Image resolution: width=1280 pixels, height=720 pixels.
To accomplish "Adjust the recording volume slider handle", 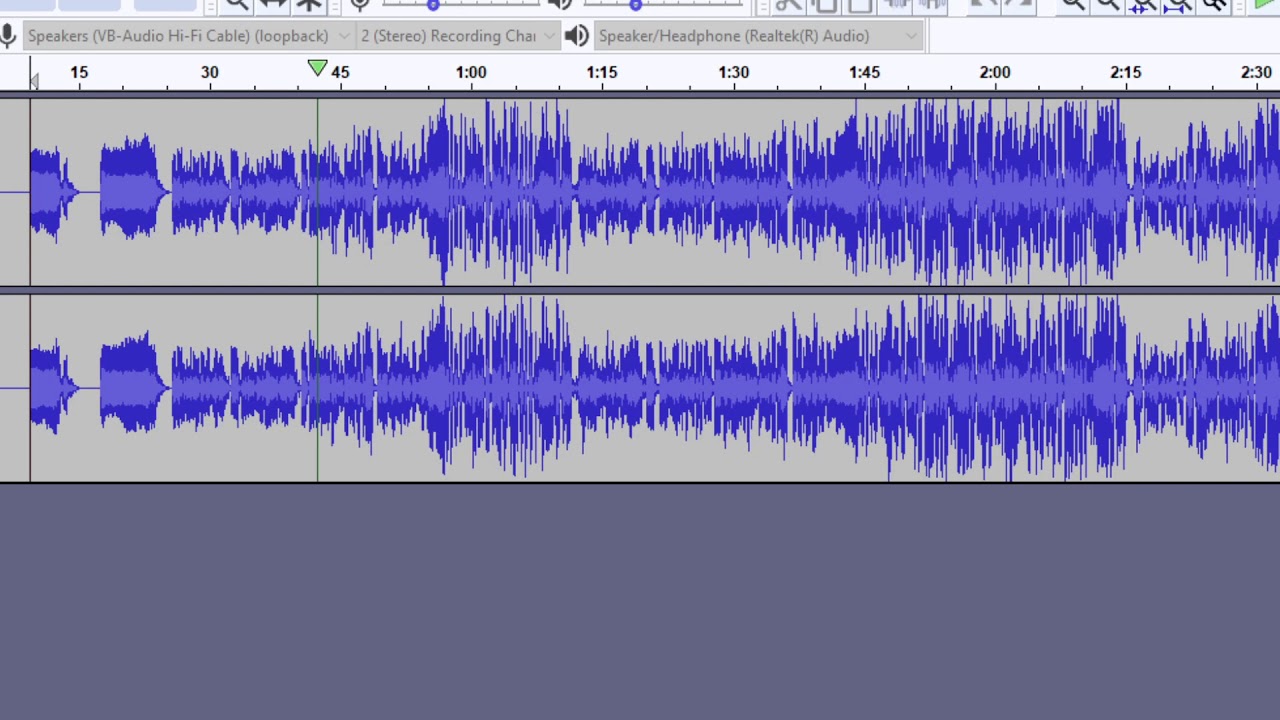I will 433,5.
